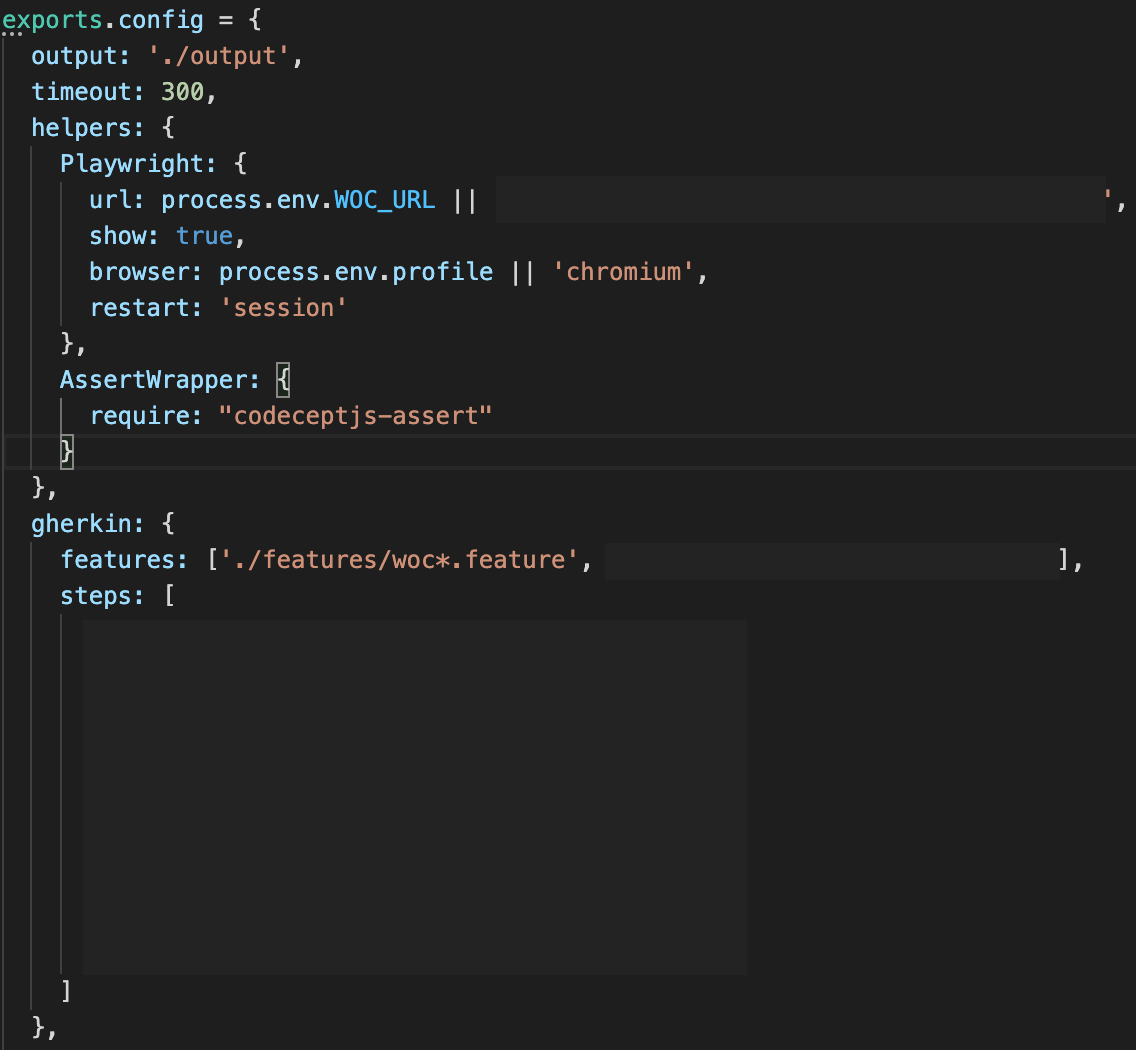Select the './output' string value
1136x1050 pixels.
tap(218, 57)
